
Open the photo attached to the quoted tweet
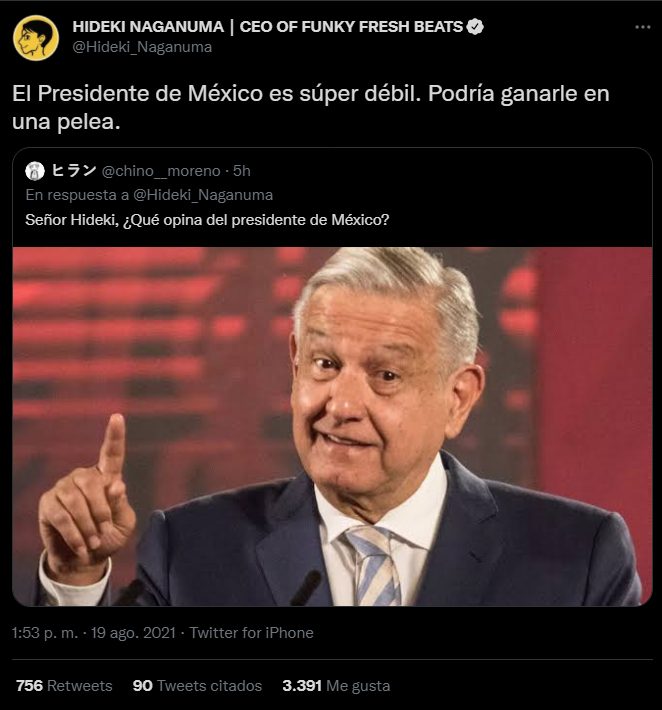[332, 425]
